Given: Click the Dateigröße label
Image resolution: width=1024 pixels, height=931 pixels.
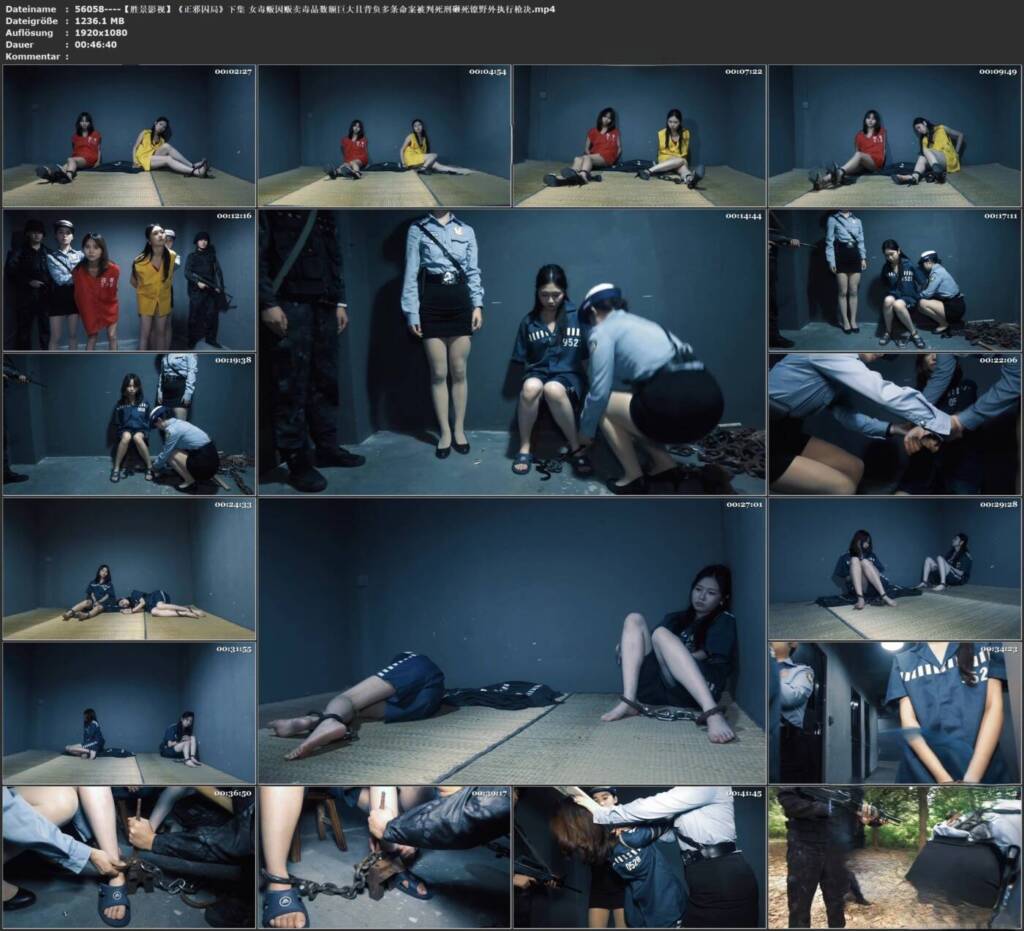Looking at the screenshot, I should 32,21.
